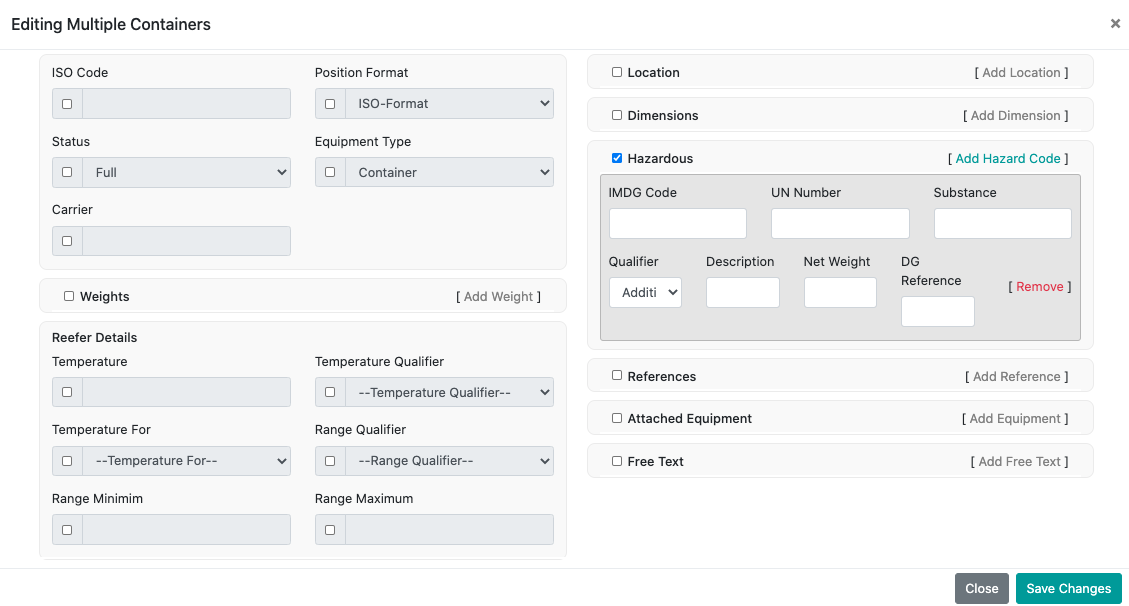Focus the UN Number text field
Image resolution: width=1129 pixels, height=606 pixels.
tap(839, 223)
